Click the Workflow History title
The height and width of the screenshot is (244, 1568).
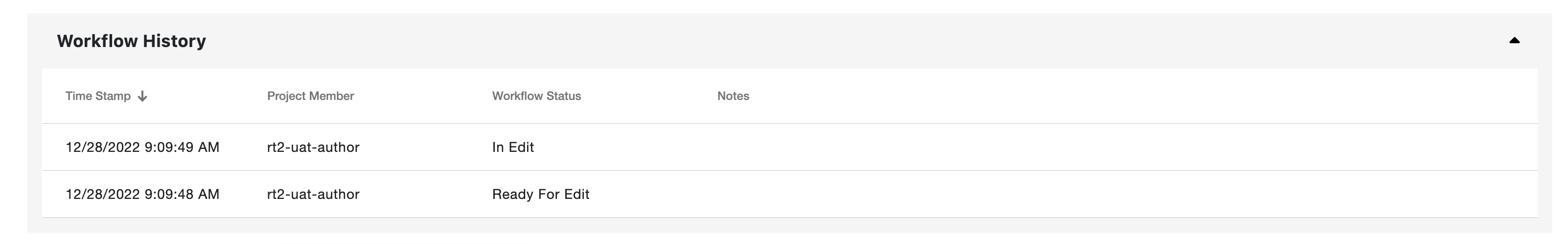132,41
